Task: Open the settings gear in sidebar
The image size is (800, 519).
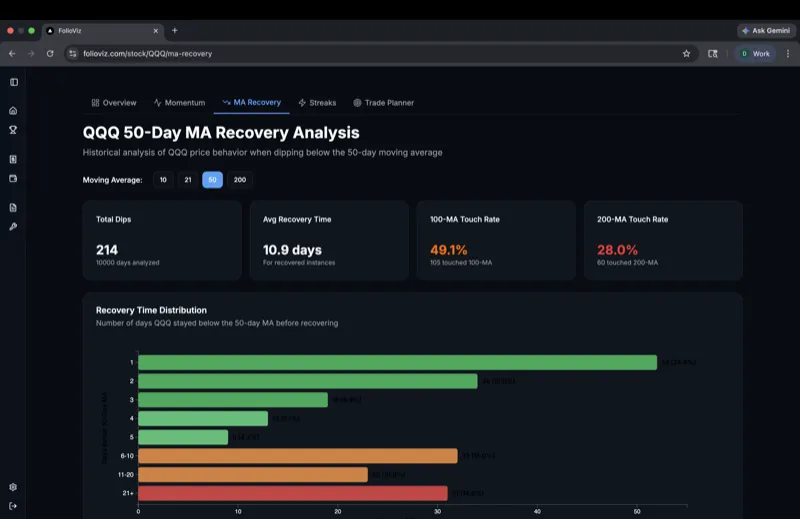Action: (x=13, y=487)
